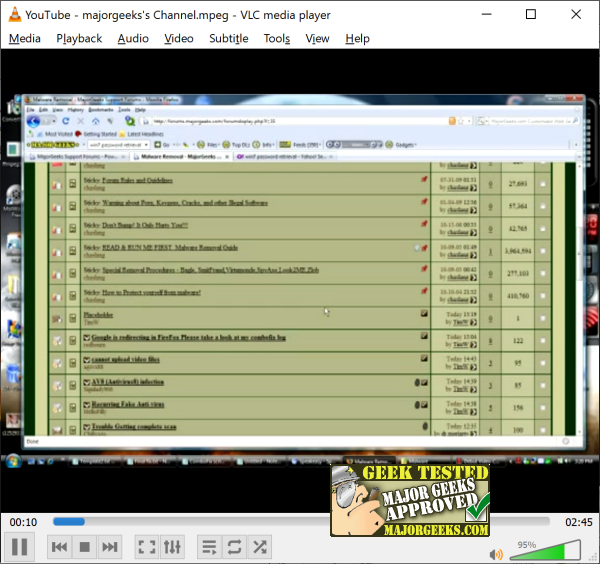Expand the Audio menu
The height and width of the screenshot is (564, 600).
[133, 38]
